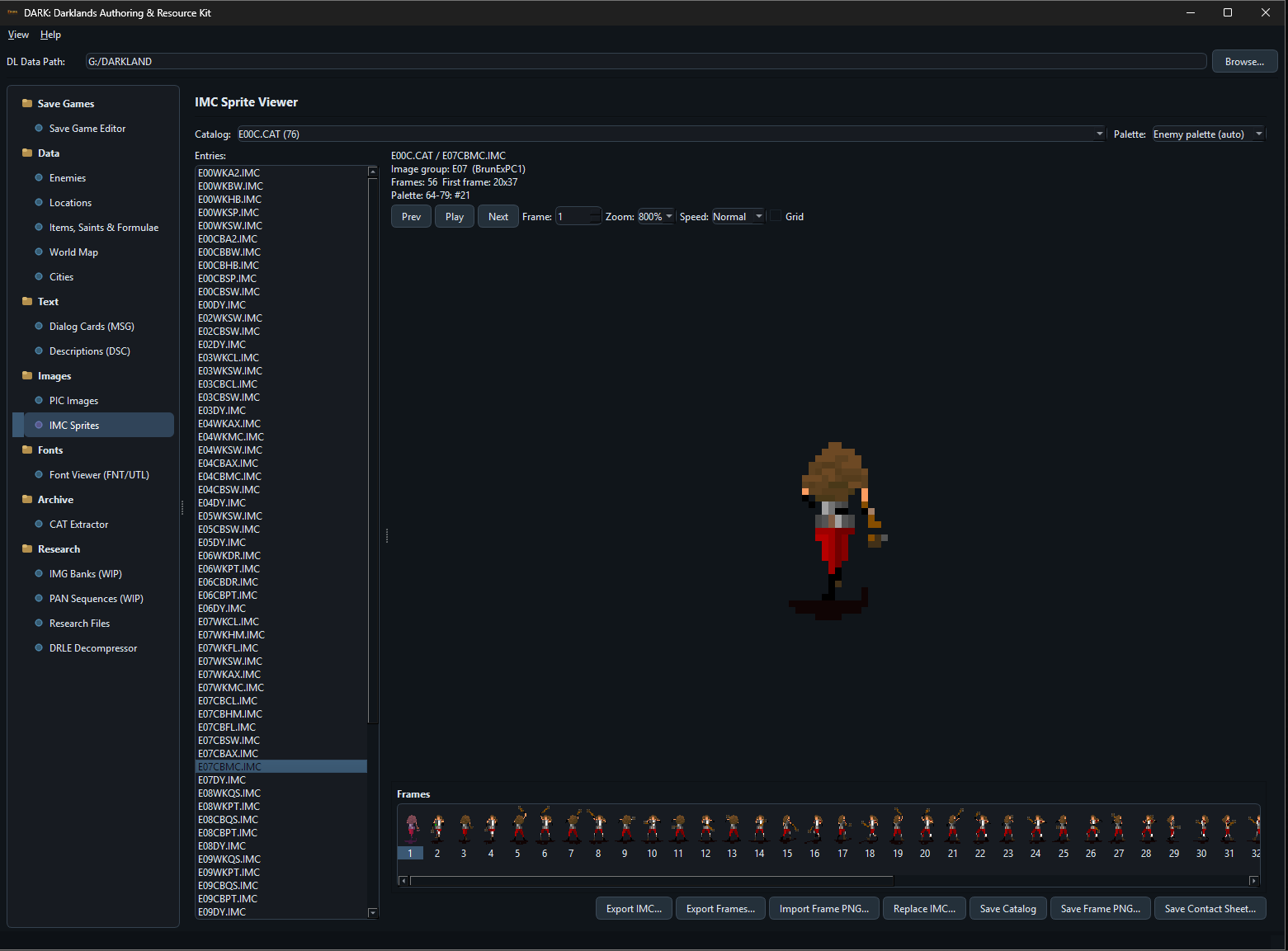This screenshot has height=951, width=1288.
Task: Click the Browse... button
Action: (x=1244, y=62)
